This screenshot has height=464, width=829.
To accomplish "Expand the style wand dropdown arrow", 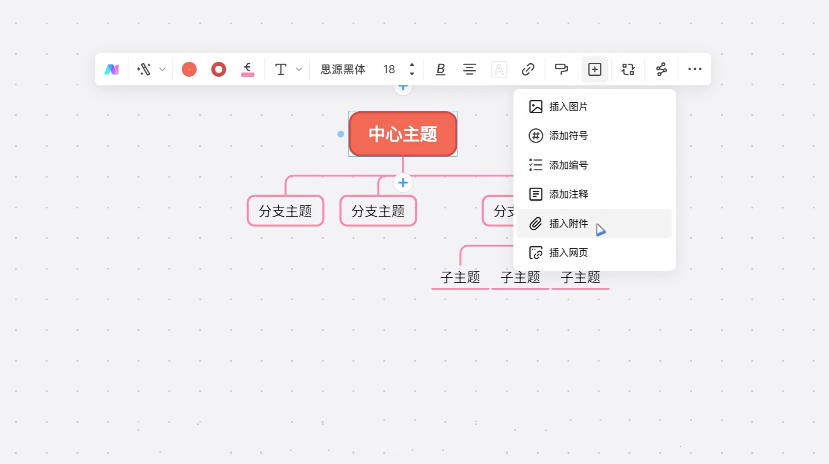I will [x=162, y=69].
